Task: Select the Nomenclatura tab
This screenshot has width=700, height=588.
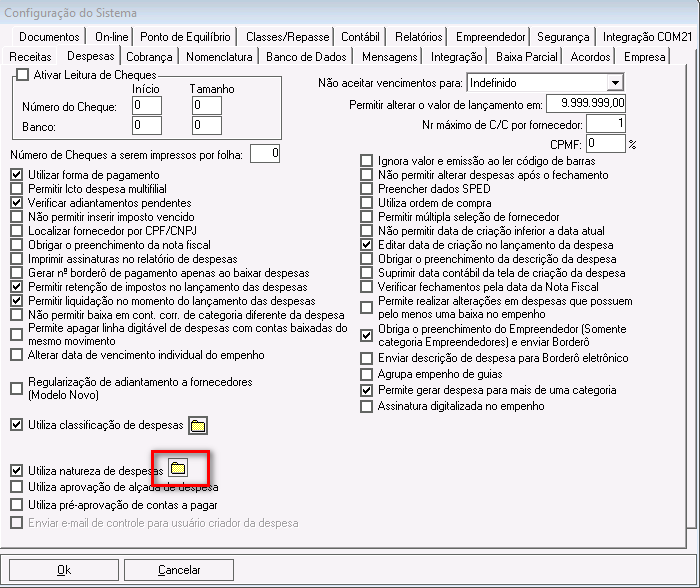Action: (x=219, y=57)
